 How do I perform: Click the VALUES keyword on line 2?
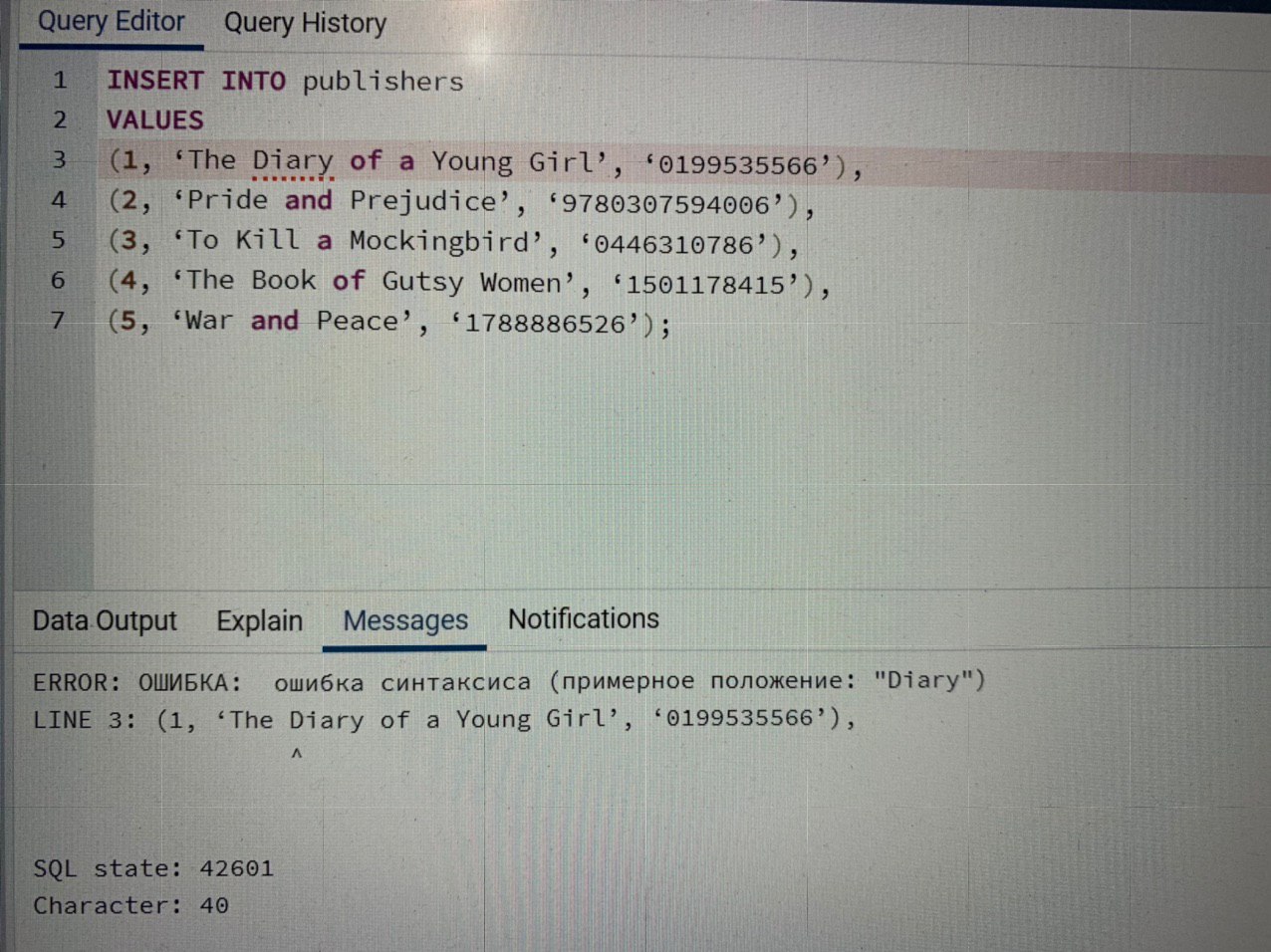[155, 119]
